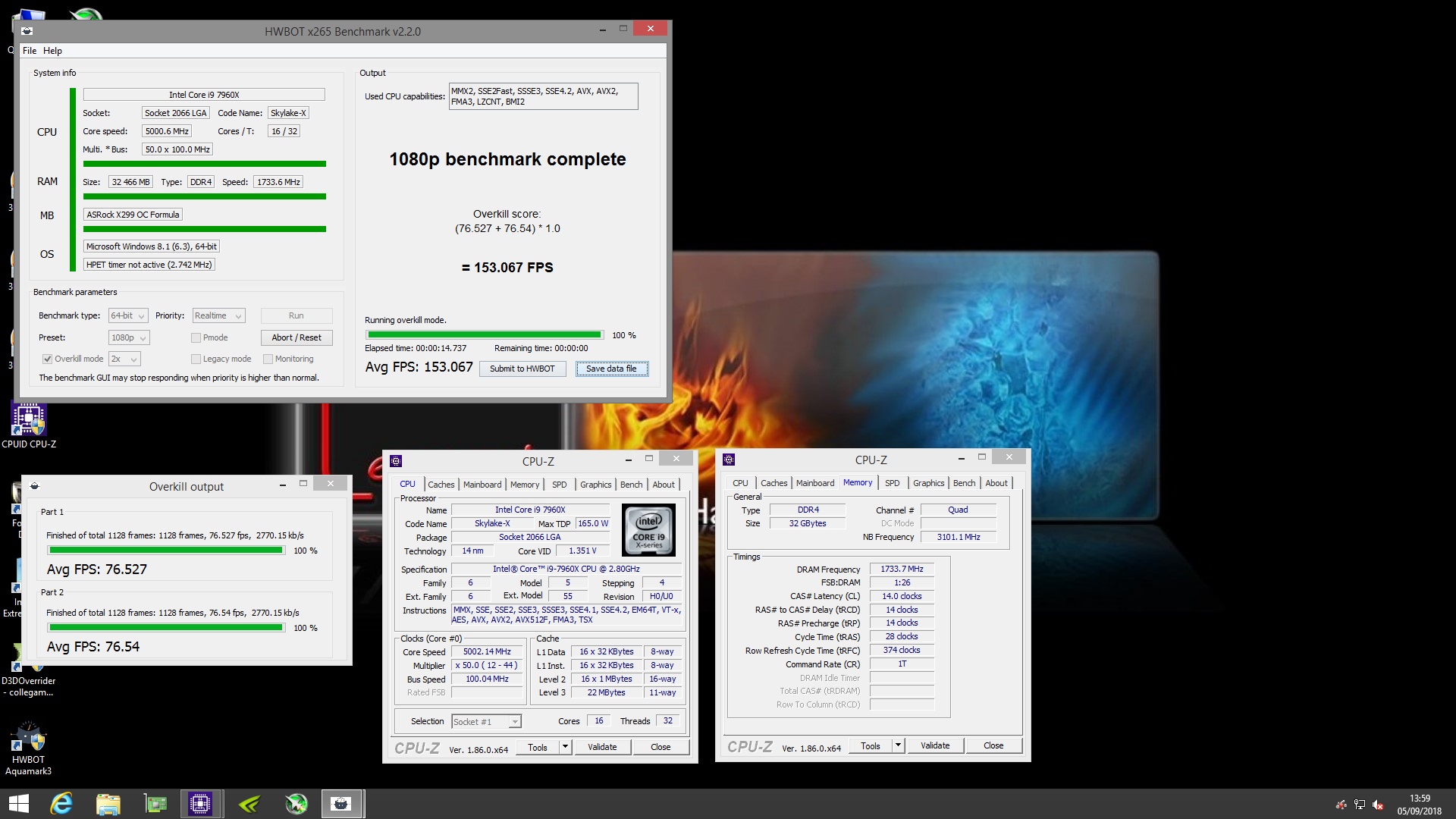Switch to CPU tab in CPU-Z Memory window
The image size is (1456, 819).
[740, 483]
